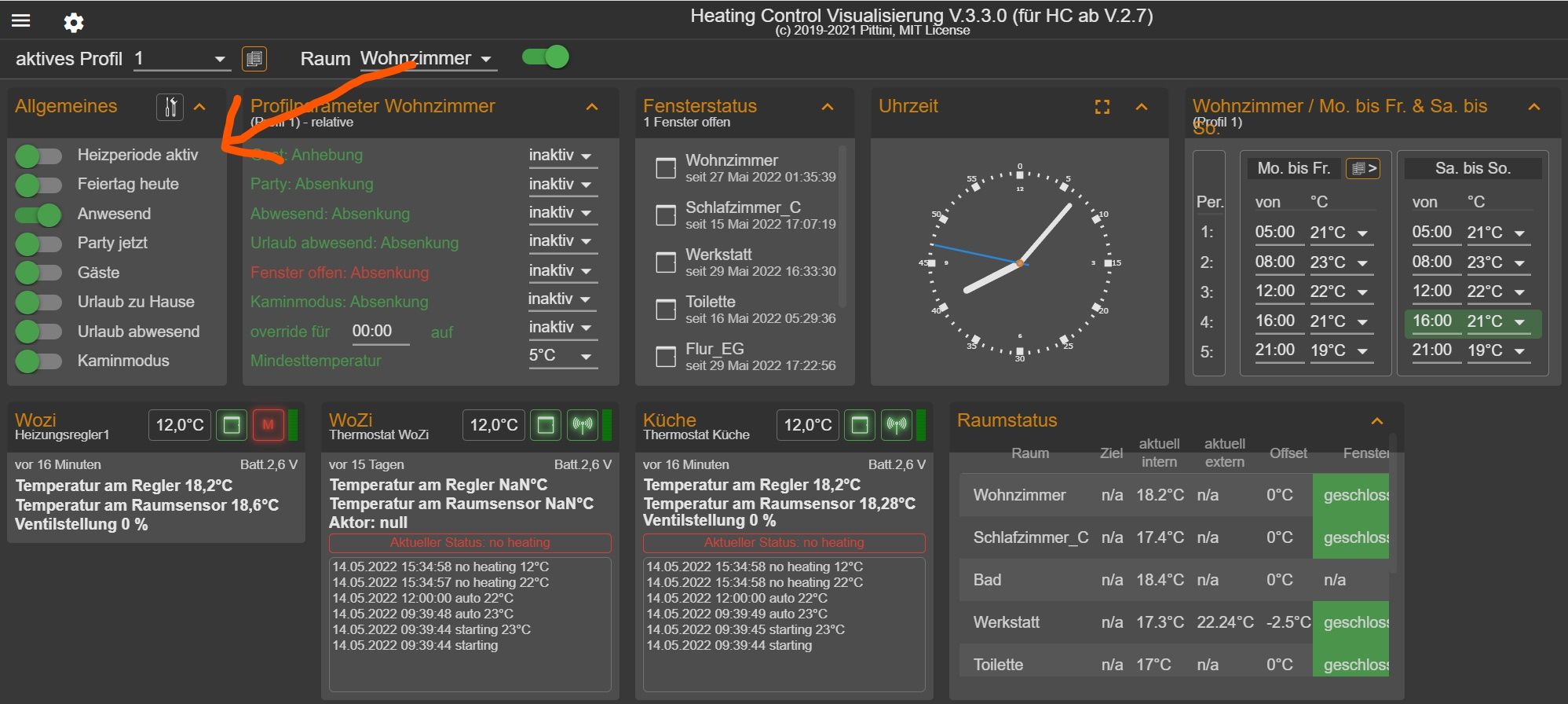Click the copy period icon next to Mo. bis Fr.
Image resolution: width=1568 pixels, height=704 pixels.
point(1363,168)
